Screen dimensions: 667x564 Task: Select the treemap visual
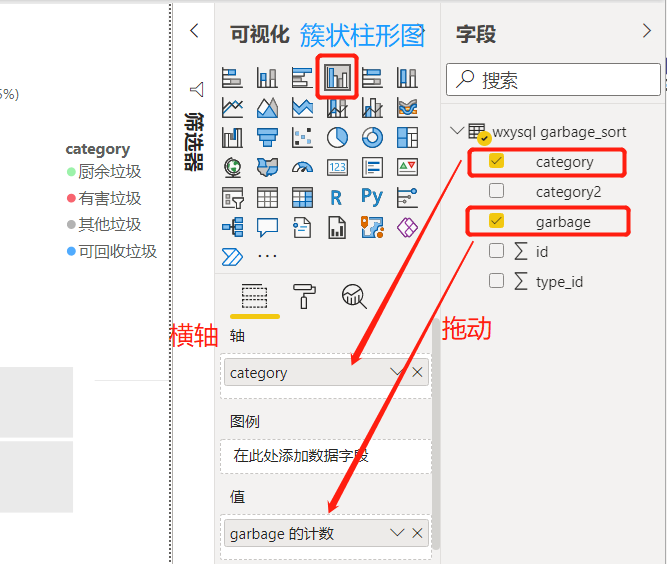pyautogui.click(x=407, y=137)
